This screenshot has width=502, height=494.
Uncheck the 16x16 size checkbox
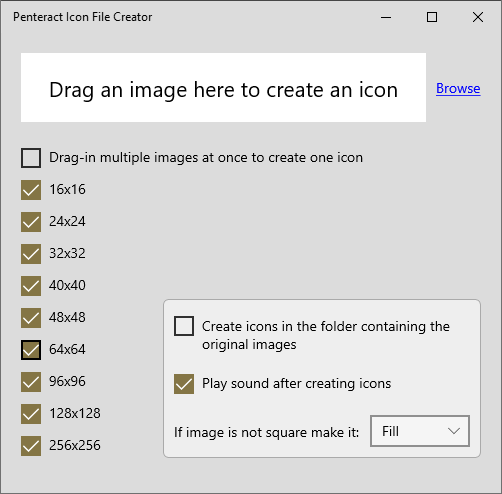coord(31,190)
